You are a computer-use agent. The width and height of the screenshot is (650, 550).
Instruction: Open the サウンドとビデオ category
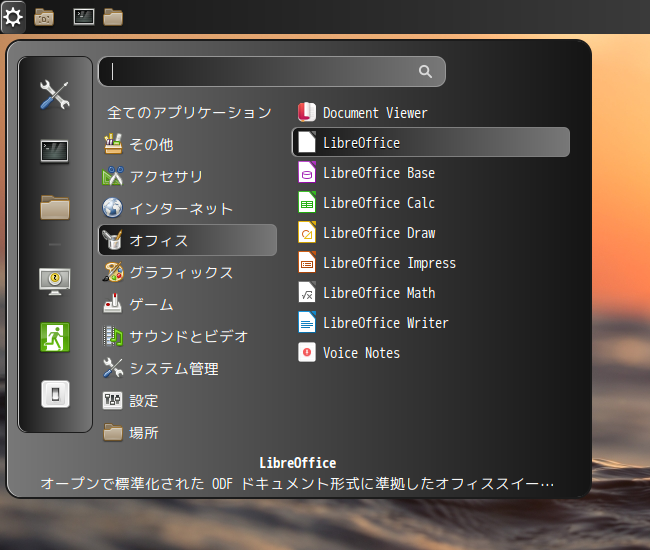click(x=187, y=336)
